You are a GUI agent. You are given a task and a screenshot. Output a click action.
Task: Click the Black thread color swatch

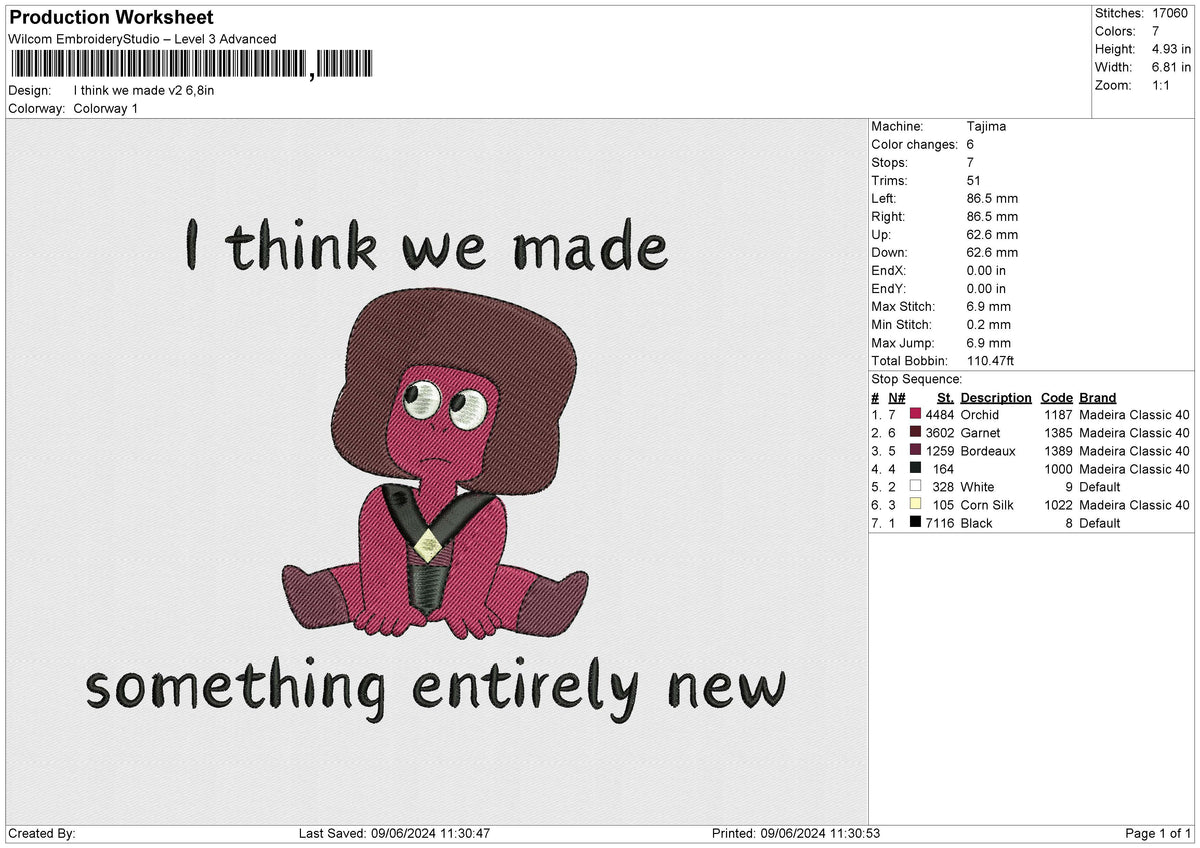point(915,523)
